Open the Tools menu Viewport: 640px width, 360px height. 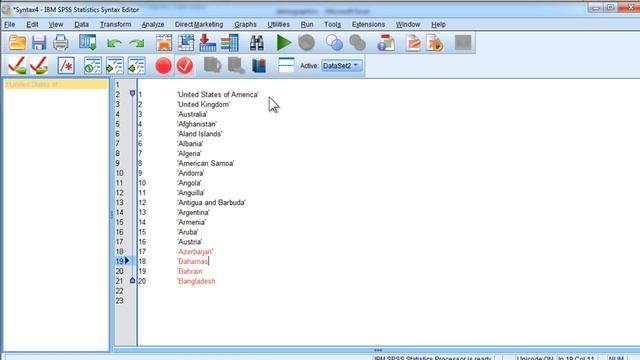point(332,24)
